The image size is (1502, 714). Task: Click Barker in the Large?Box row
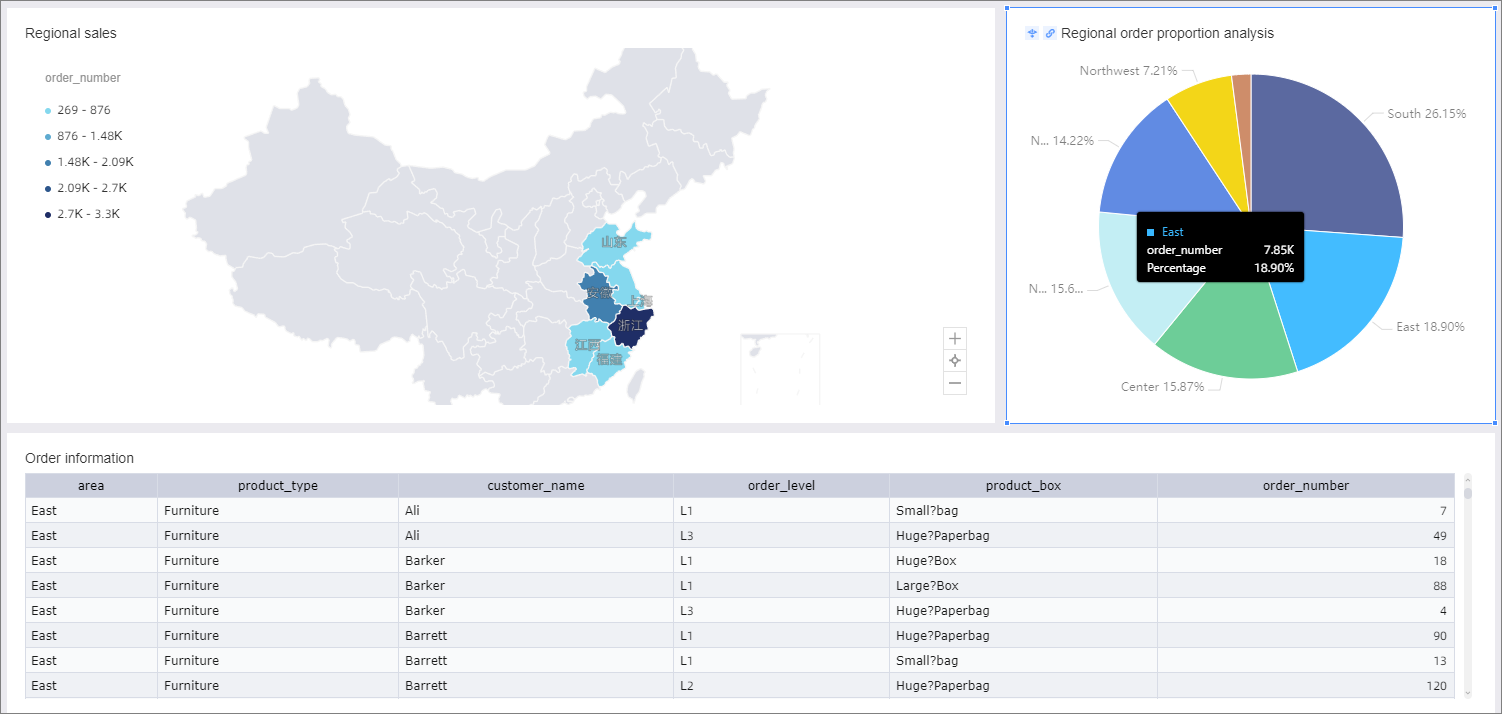(x=536, y=586)
